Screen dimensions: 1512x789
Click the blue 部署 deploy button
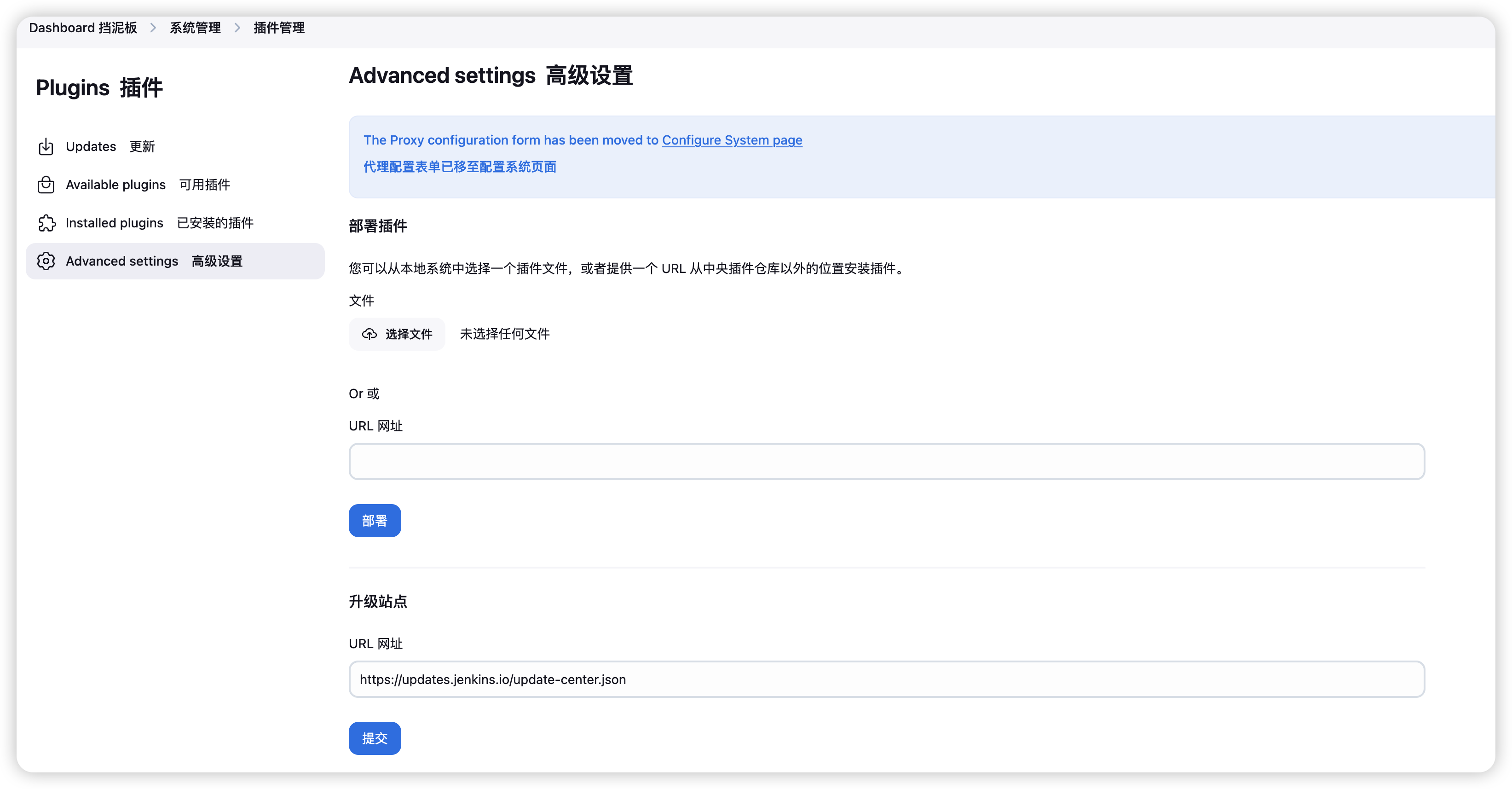[x=375, y=521]
